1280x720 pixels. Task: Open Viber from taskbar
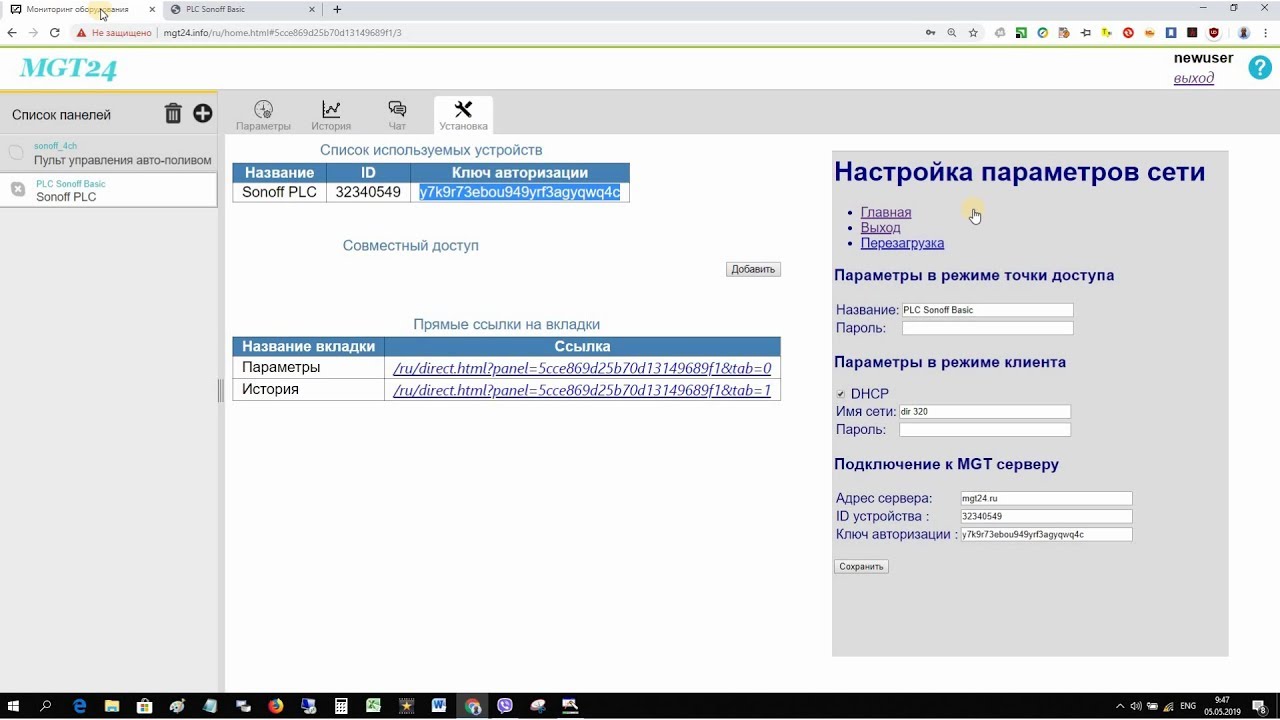tap(505, 706)
